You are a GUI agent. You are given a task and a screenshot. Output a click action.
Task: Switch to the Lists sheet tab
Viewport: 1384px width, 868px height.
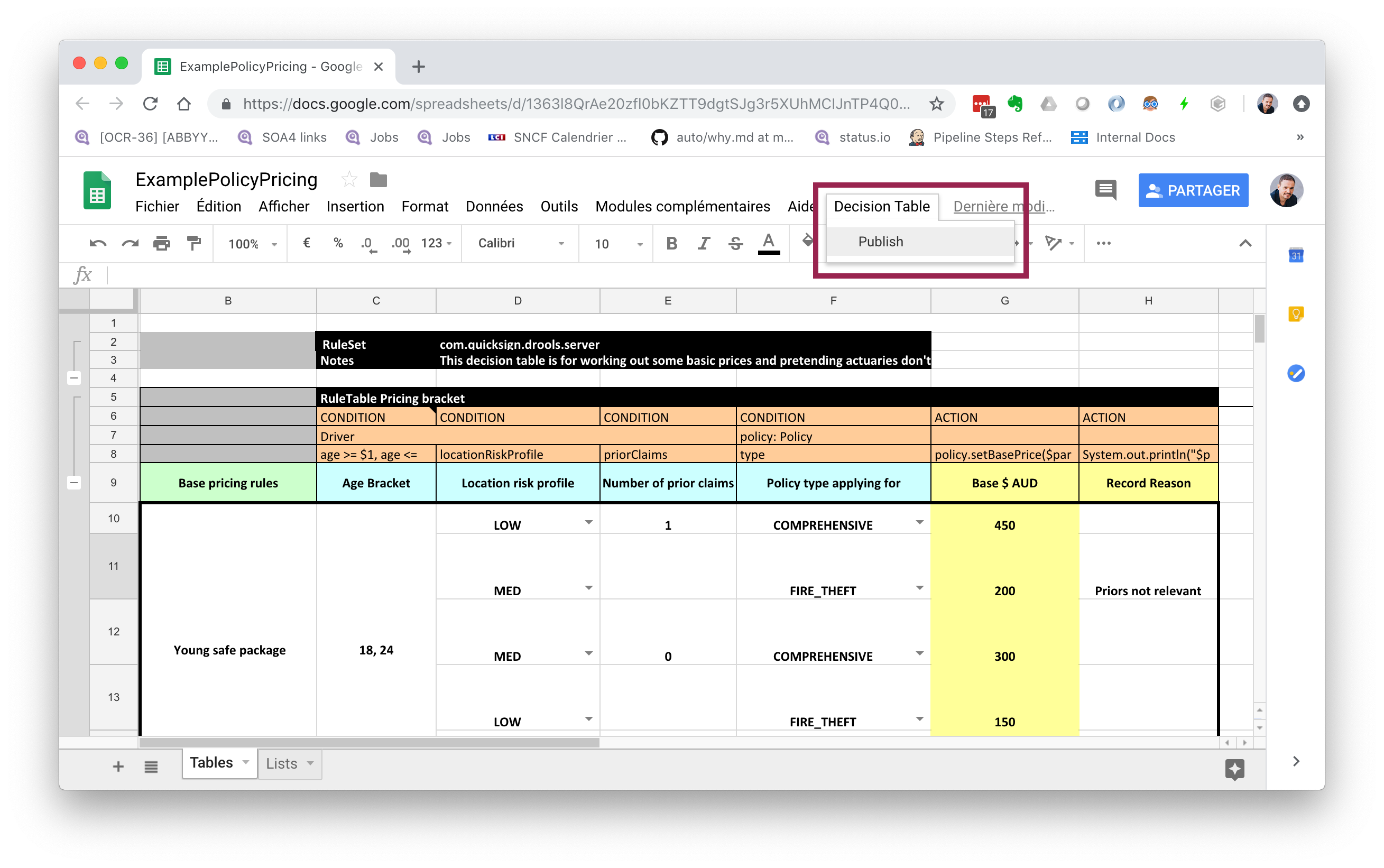point(282,763)
